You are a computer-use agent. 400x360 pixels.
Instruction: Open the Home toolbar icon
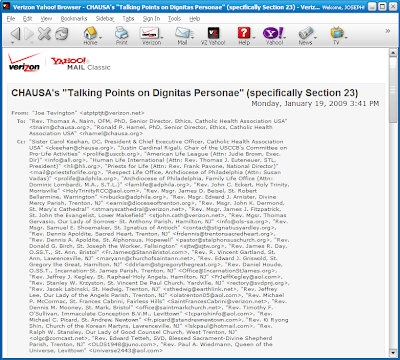[90, 36]
